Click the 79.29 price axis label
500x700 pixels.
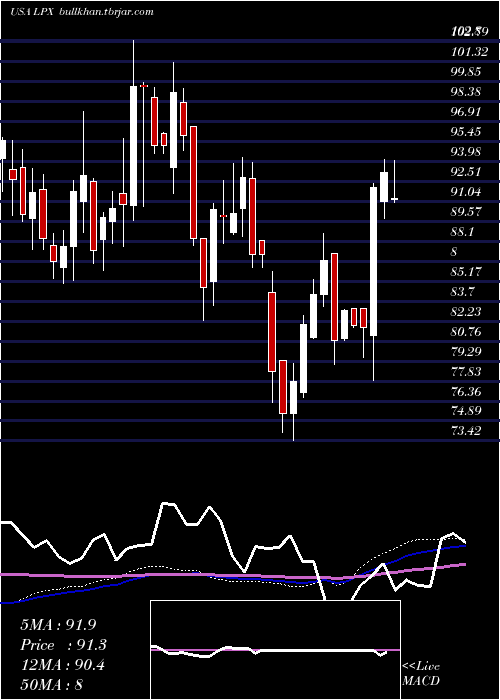468,351
